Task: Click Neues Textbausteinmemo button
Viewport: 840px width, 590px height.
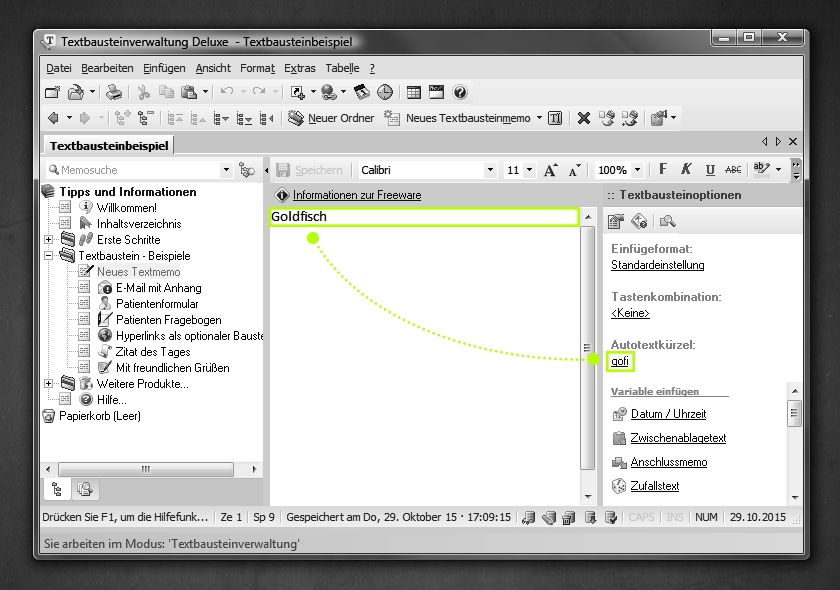Action: (458, 118)
